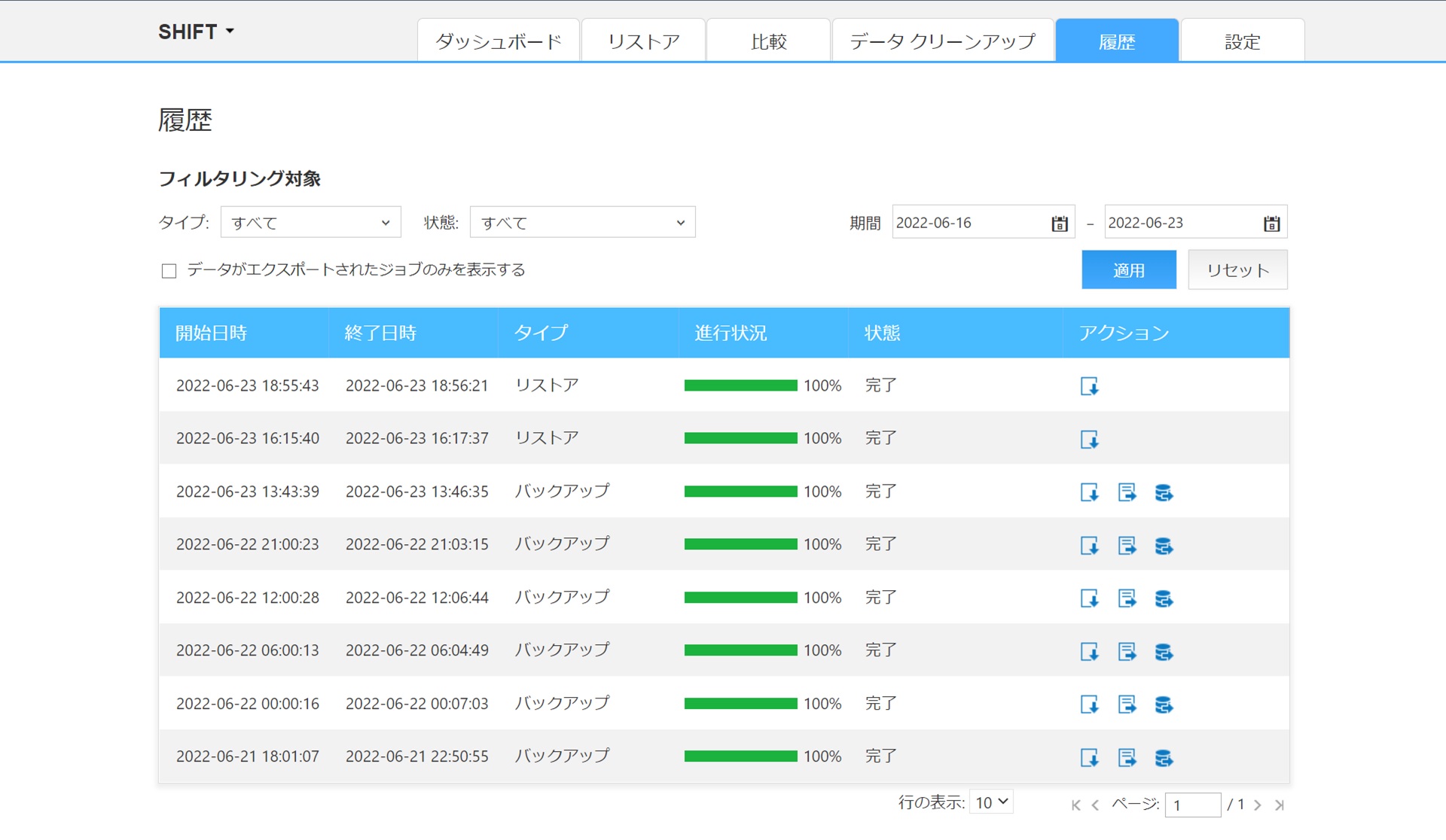Download log for restore job at 16:15:40

1089,440
